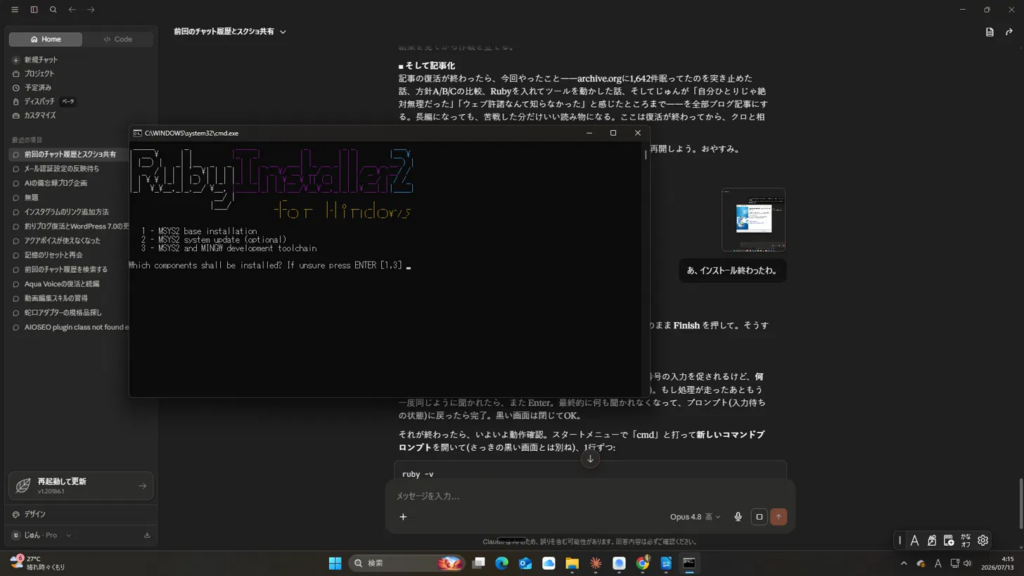1024x576 pixels.
Task: Open Google Chrome from taskbar
Action: (x=643, y=563)
